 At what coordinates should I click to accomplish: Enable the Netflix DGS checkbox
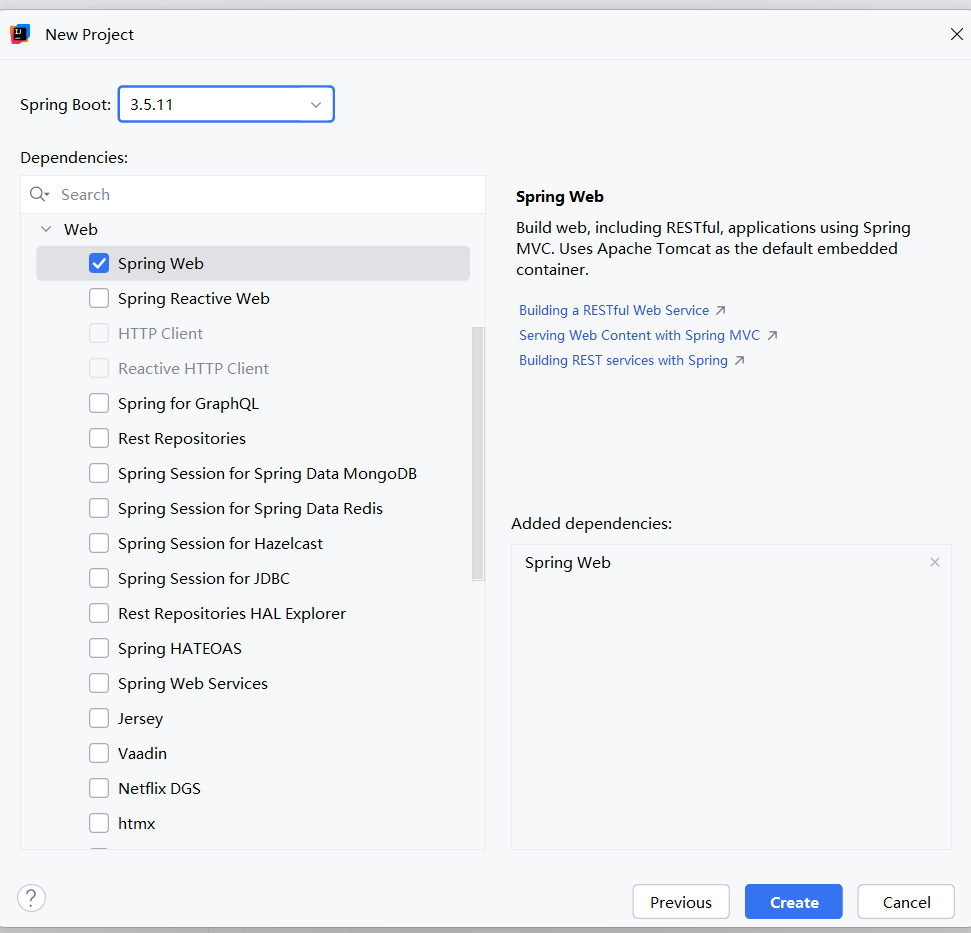(99, 788)
